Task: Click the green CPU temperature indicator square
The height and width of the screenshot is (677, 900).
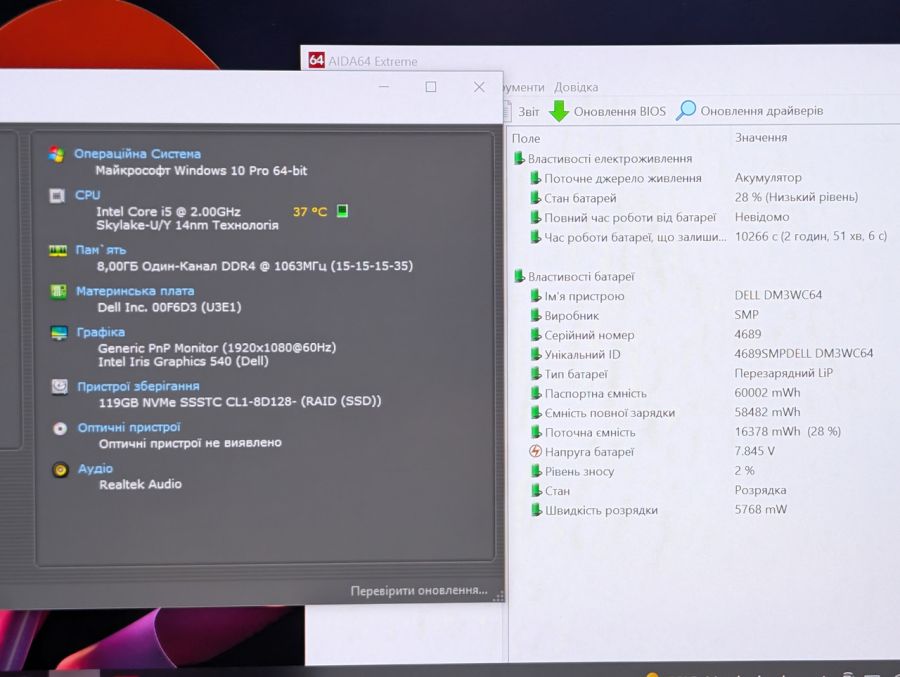Action: (342, 211)
